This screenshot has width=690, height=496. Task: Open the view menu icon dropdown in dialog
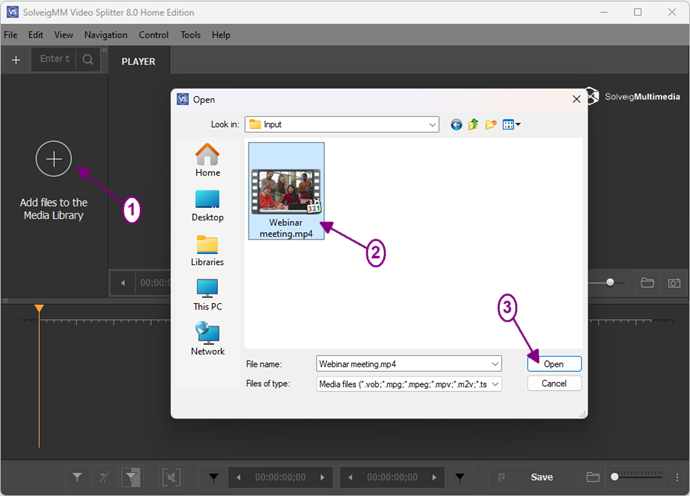click(x=511, y=125)
